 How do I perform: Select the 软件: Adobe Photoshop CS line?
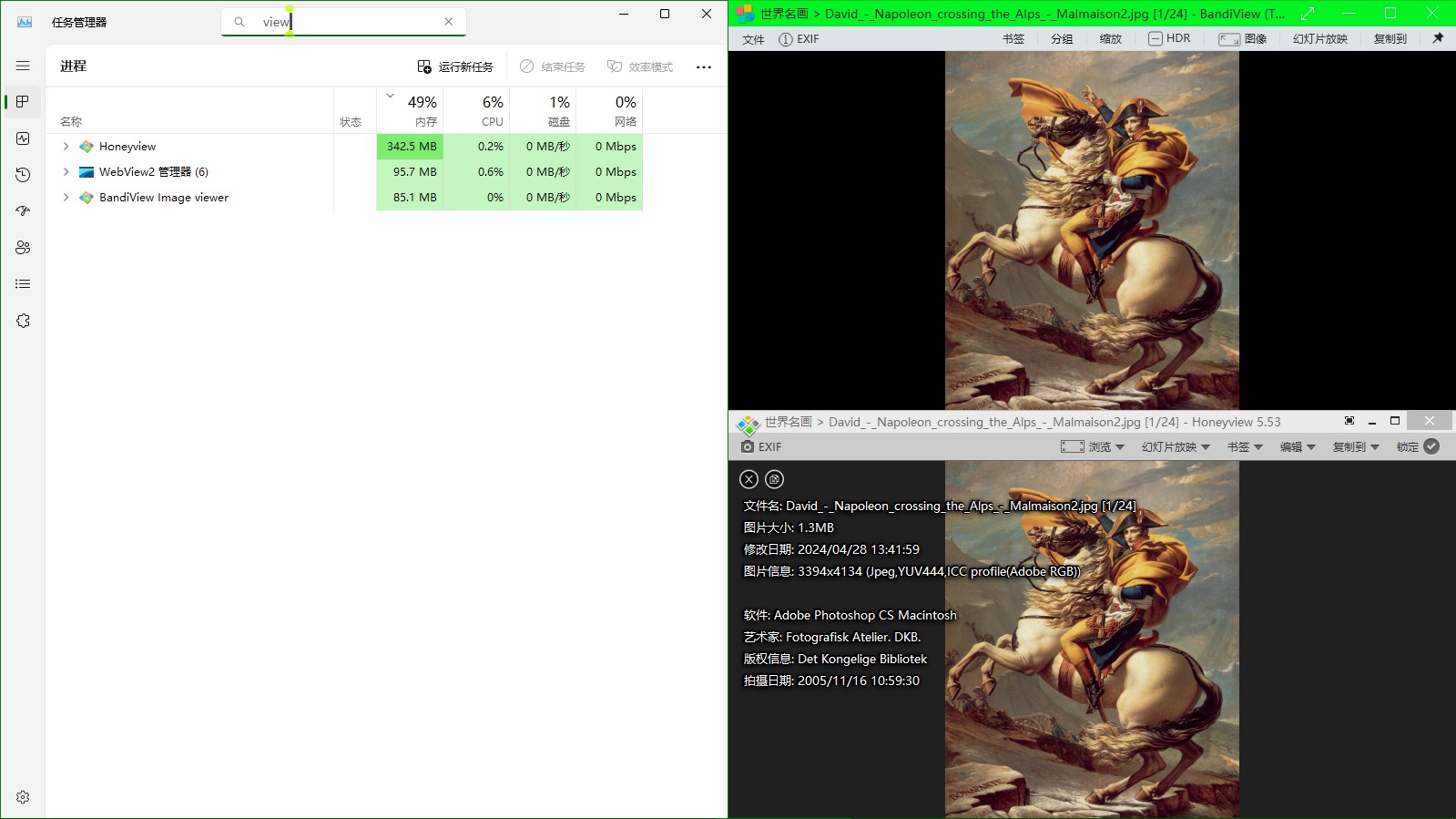850,615
